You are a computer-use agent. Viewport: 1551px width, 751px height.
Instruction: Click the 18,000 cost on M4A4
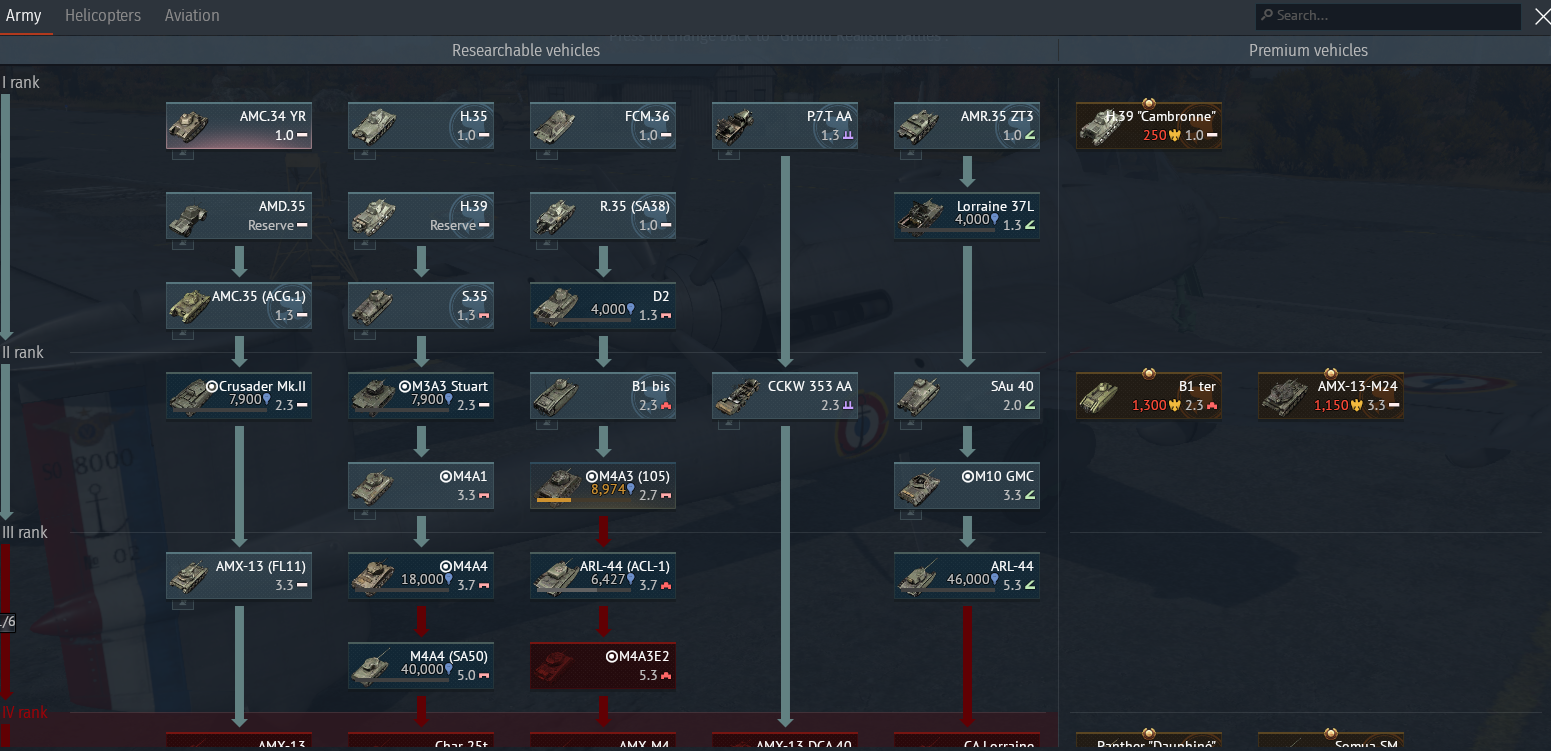click(x=422, y=579)
